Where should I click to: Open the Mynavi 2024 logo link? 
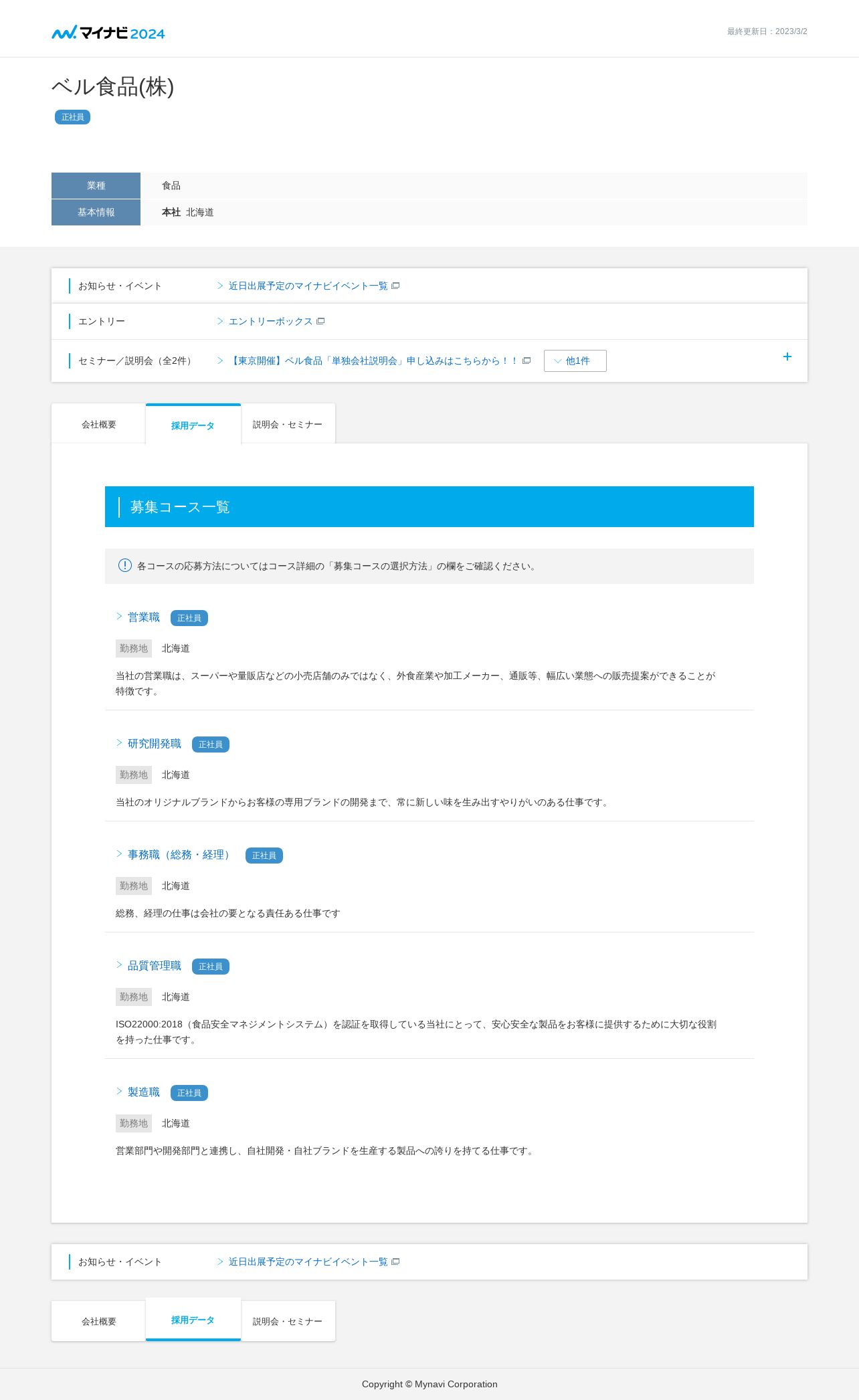click(x=108, y=32)
